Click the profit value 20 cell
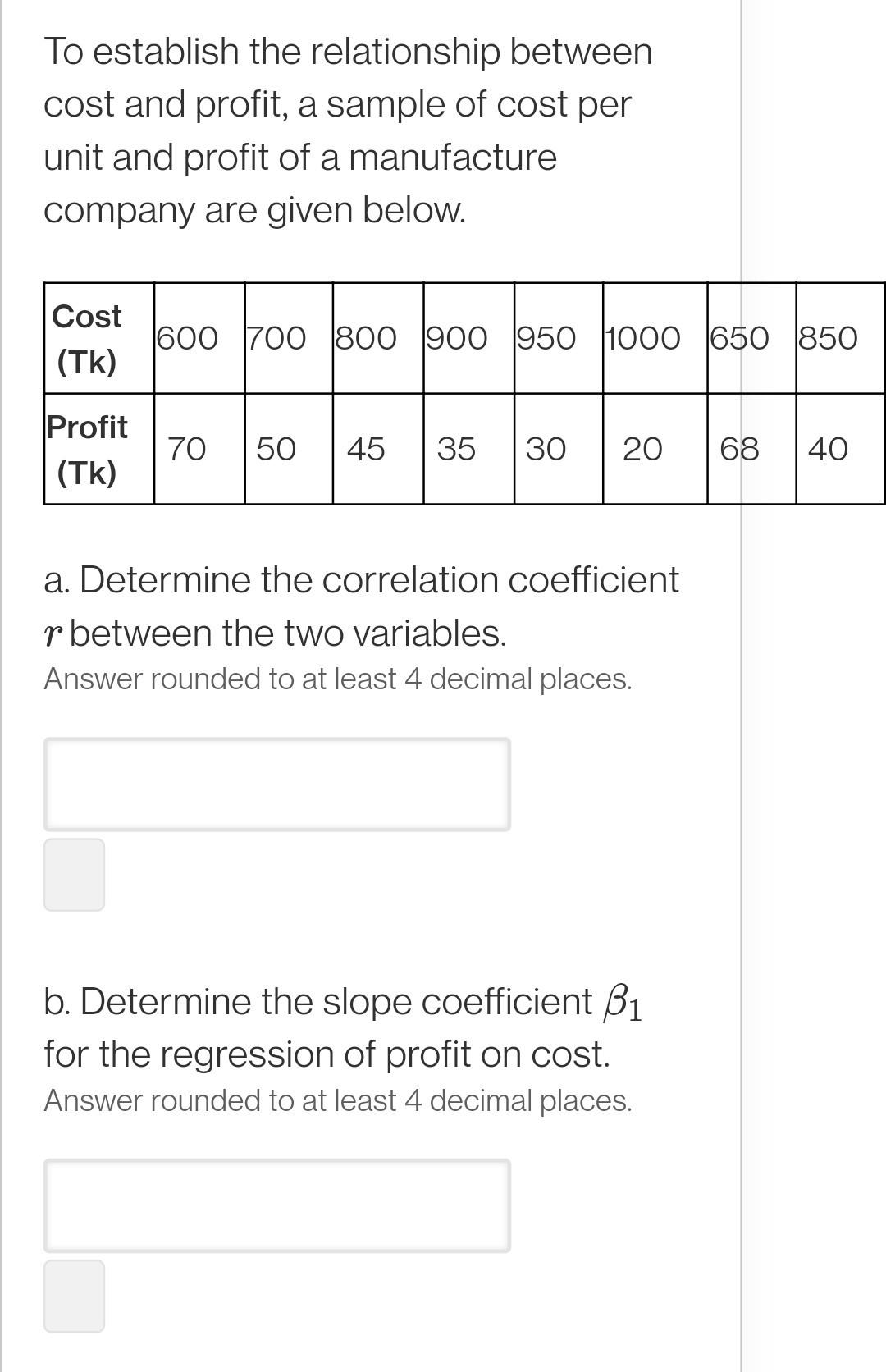Viewport: 886px width, 1372px height. pyautogui.click(x=655, y=449)
